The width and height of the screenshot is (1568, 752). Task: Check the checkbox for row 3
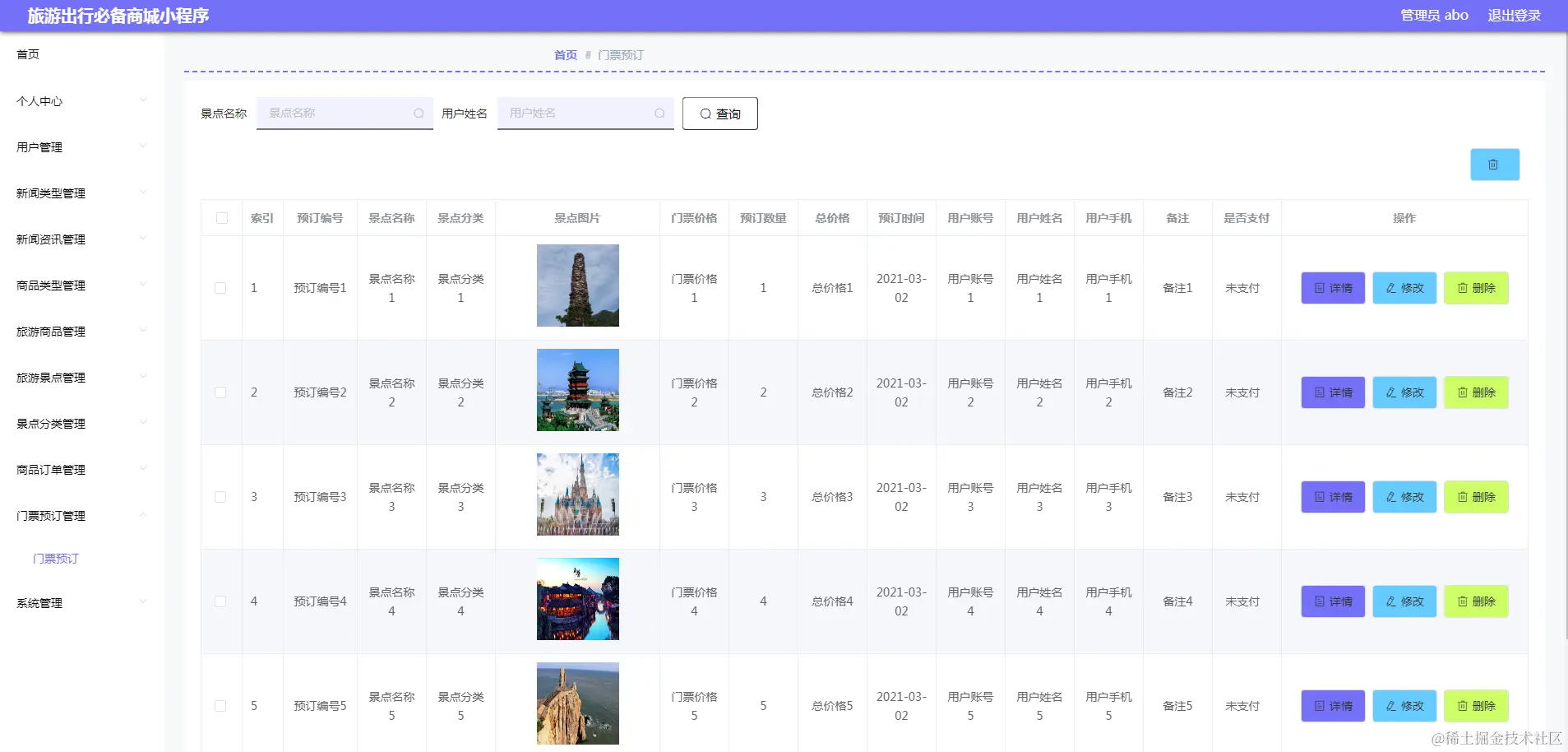click(220, 497)
